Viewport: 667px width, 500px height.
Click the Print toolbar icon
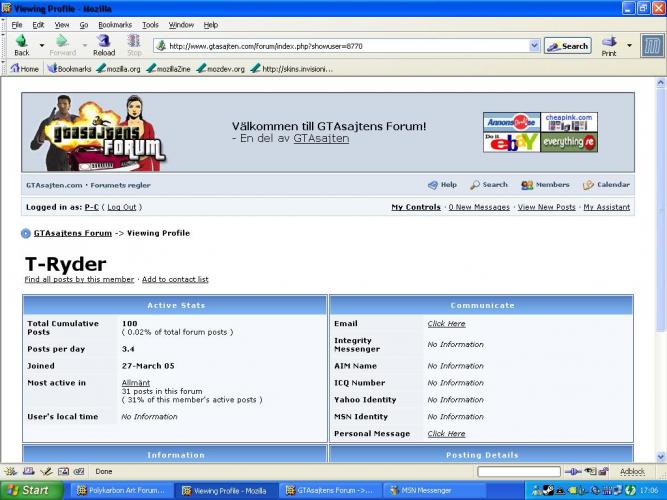[x=609, y=45]
